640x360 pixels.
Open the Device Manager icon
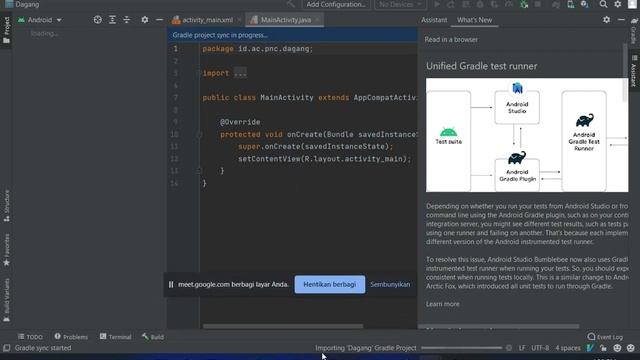[x=571, y=4]
